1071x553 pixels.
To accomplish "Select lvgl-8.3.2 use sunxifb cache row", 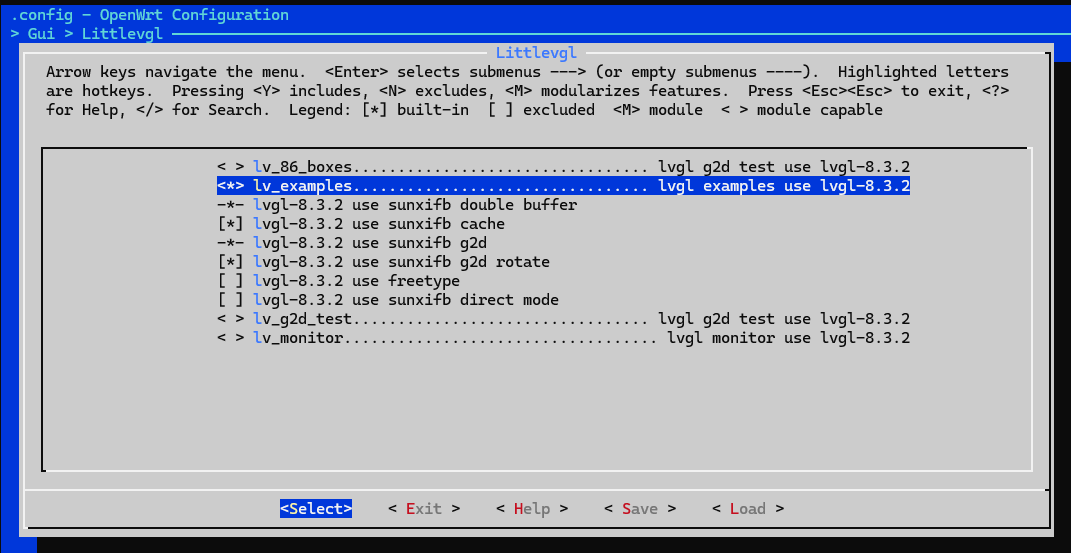I will [361, 224].
